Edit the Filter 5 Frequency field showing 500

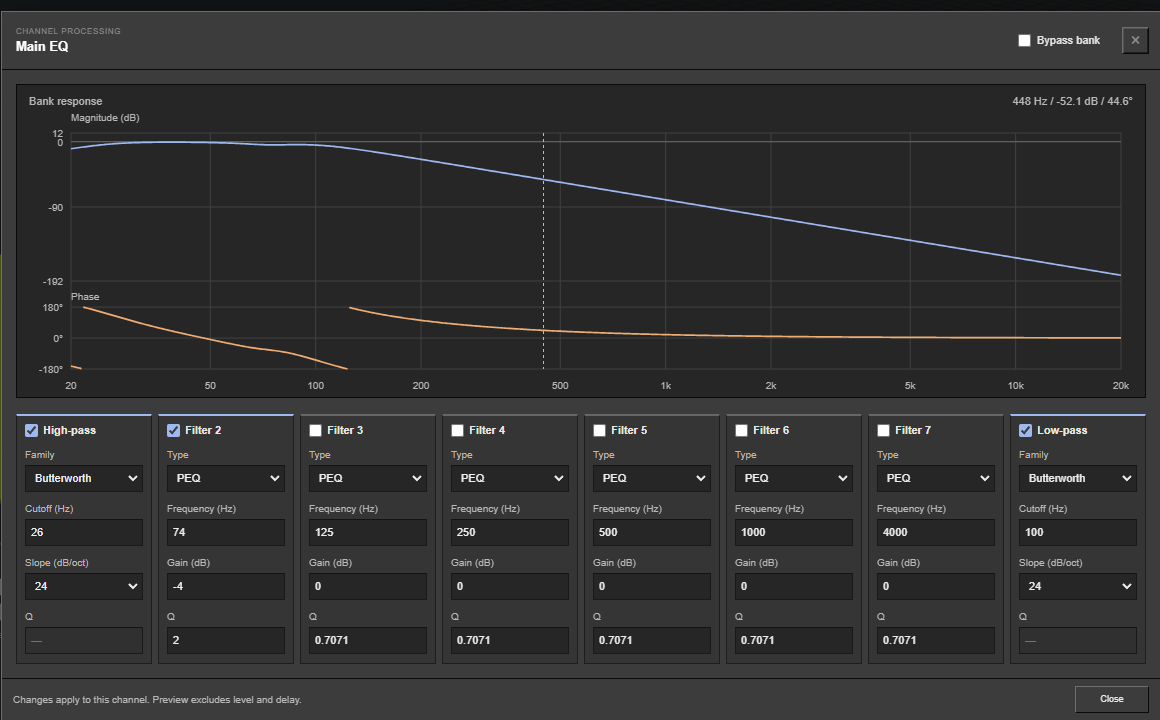click(652, 532)
